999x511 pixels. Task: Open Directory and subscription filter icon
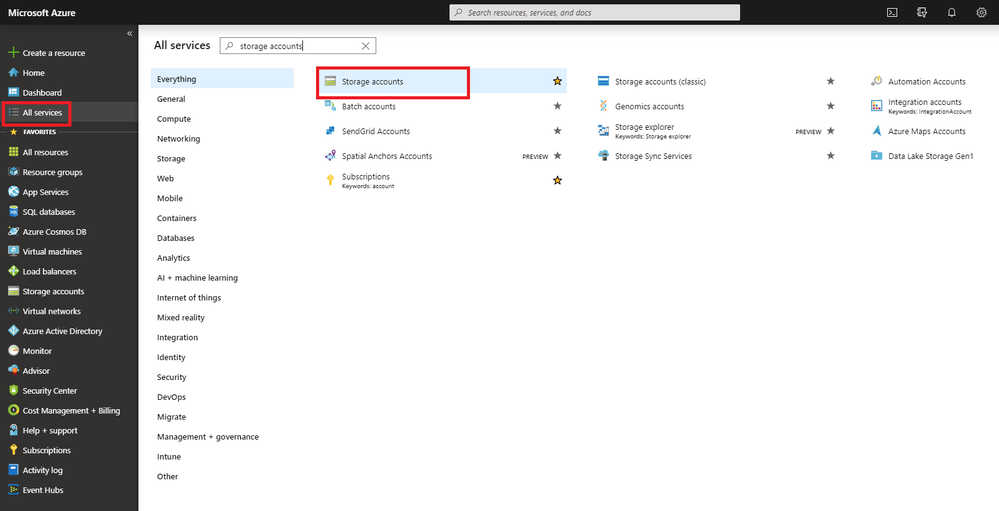pyautogui.click(x=922, y=12)
